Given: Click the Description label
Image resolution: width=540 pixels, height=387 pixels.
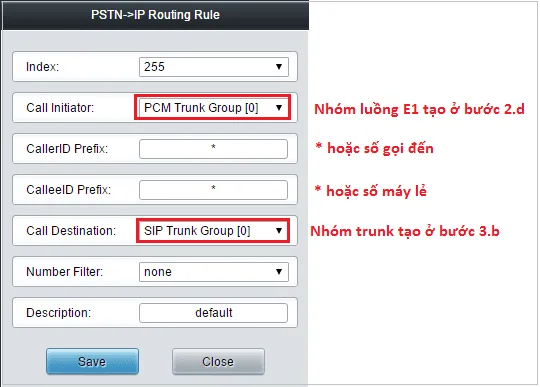Looking at the screenshot, I should (59, 313).
